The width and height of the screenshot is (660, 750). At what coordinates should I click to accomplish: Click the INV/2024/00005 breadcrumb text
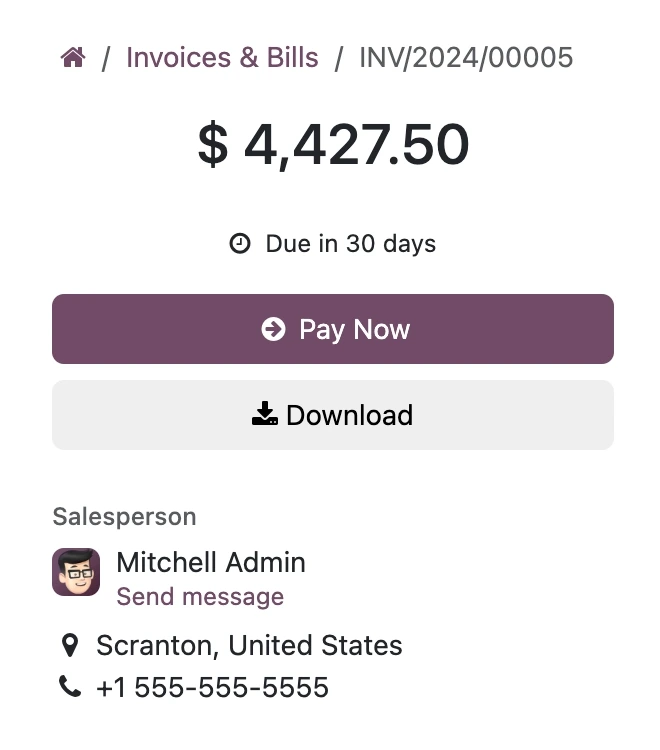[x=466, y=58]
